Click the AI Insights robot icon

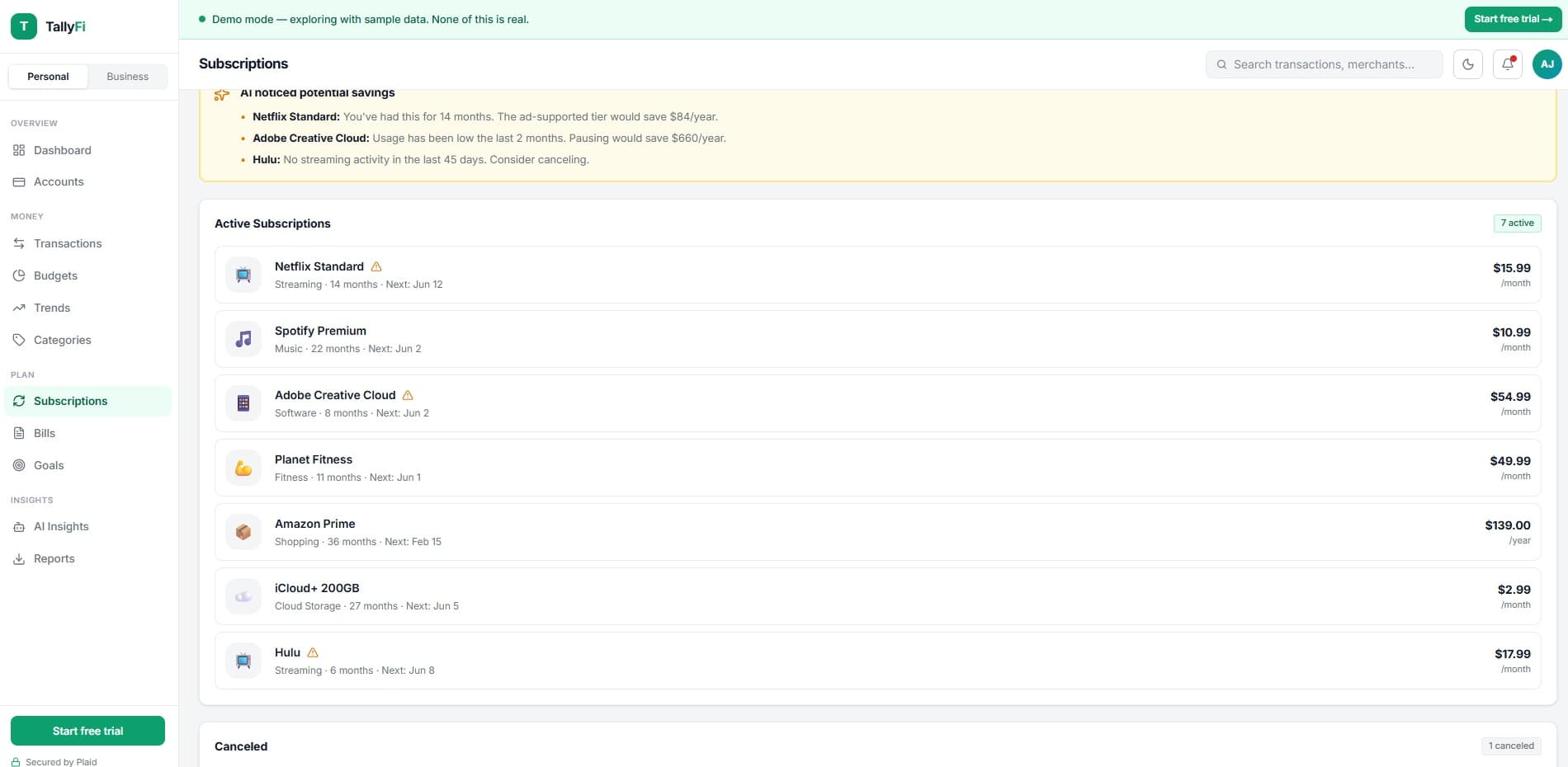[x=19, y=526]
